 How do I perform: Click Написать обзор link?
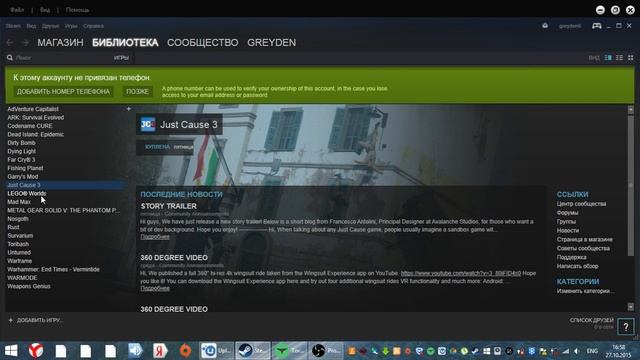[578, 266]
